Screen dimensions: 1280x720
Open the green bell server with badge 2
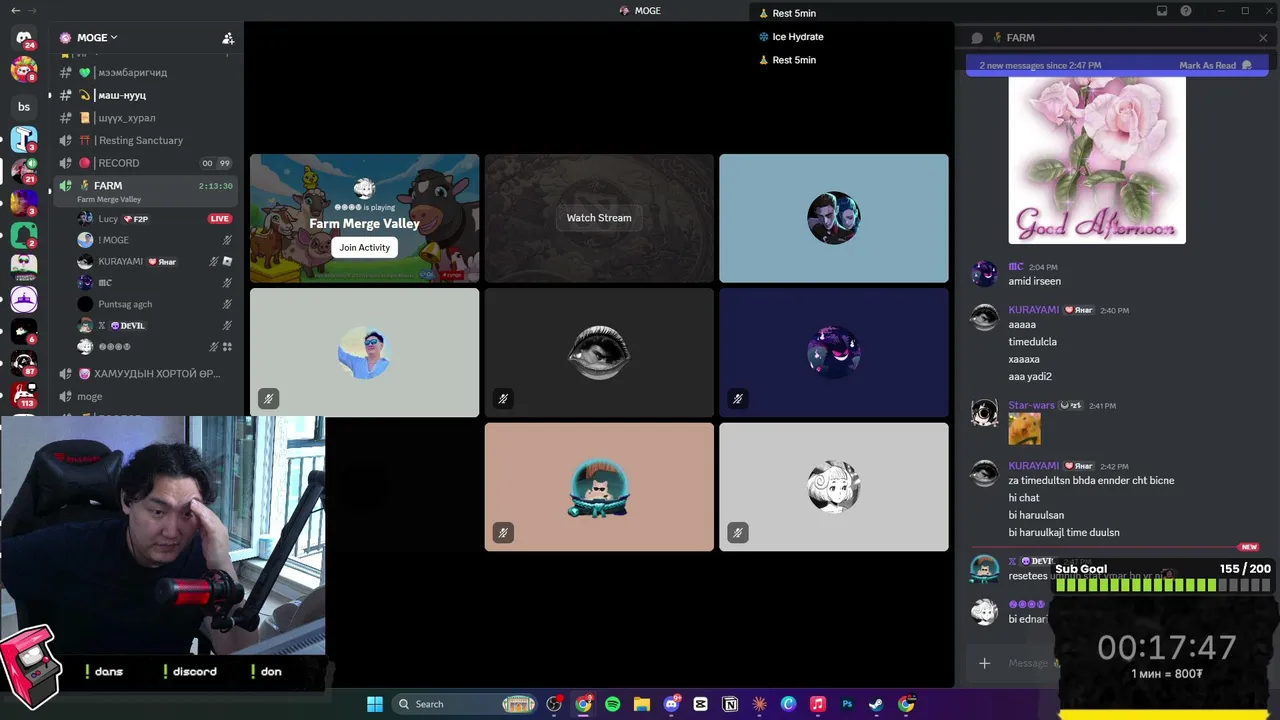(x=24, y=235)
